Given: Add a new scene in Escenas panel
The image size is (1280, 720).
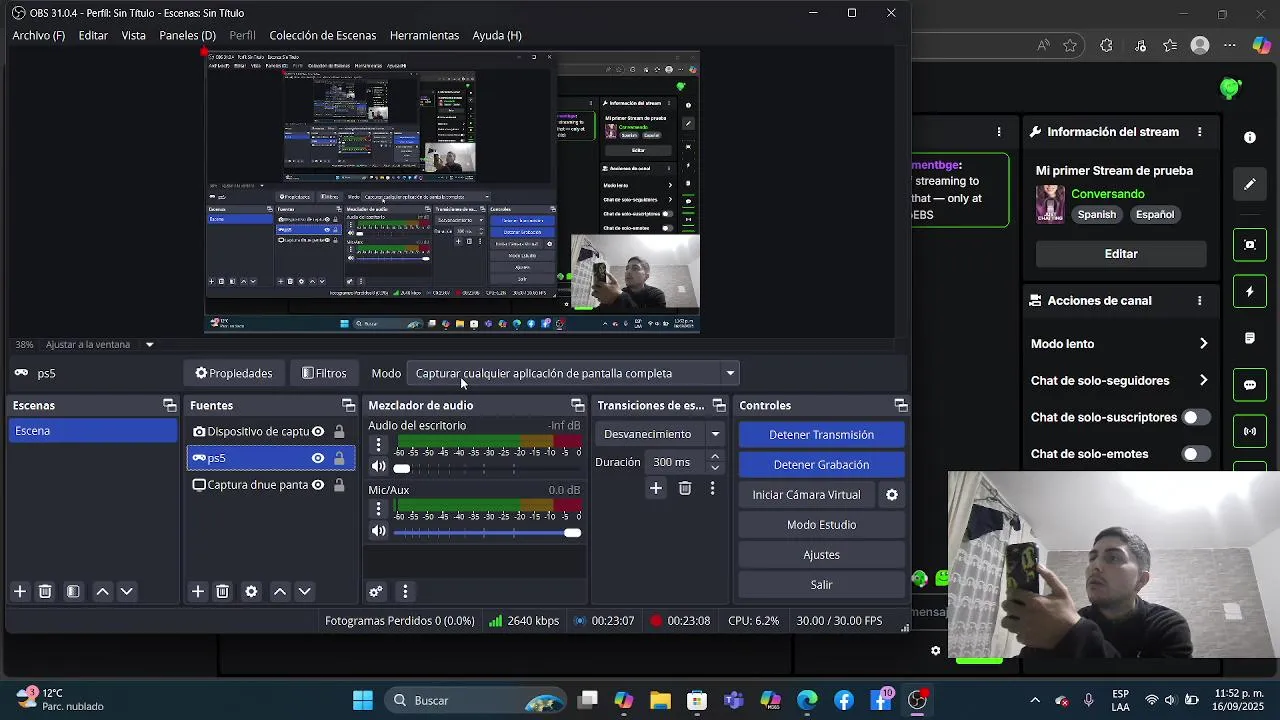Looking at the screenshot, I should click(x=19, y=591).
